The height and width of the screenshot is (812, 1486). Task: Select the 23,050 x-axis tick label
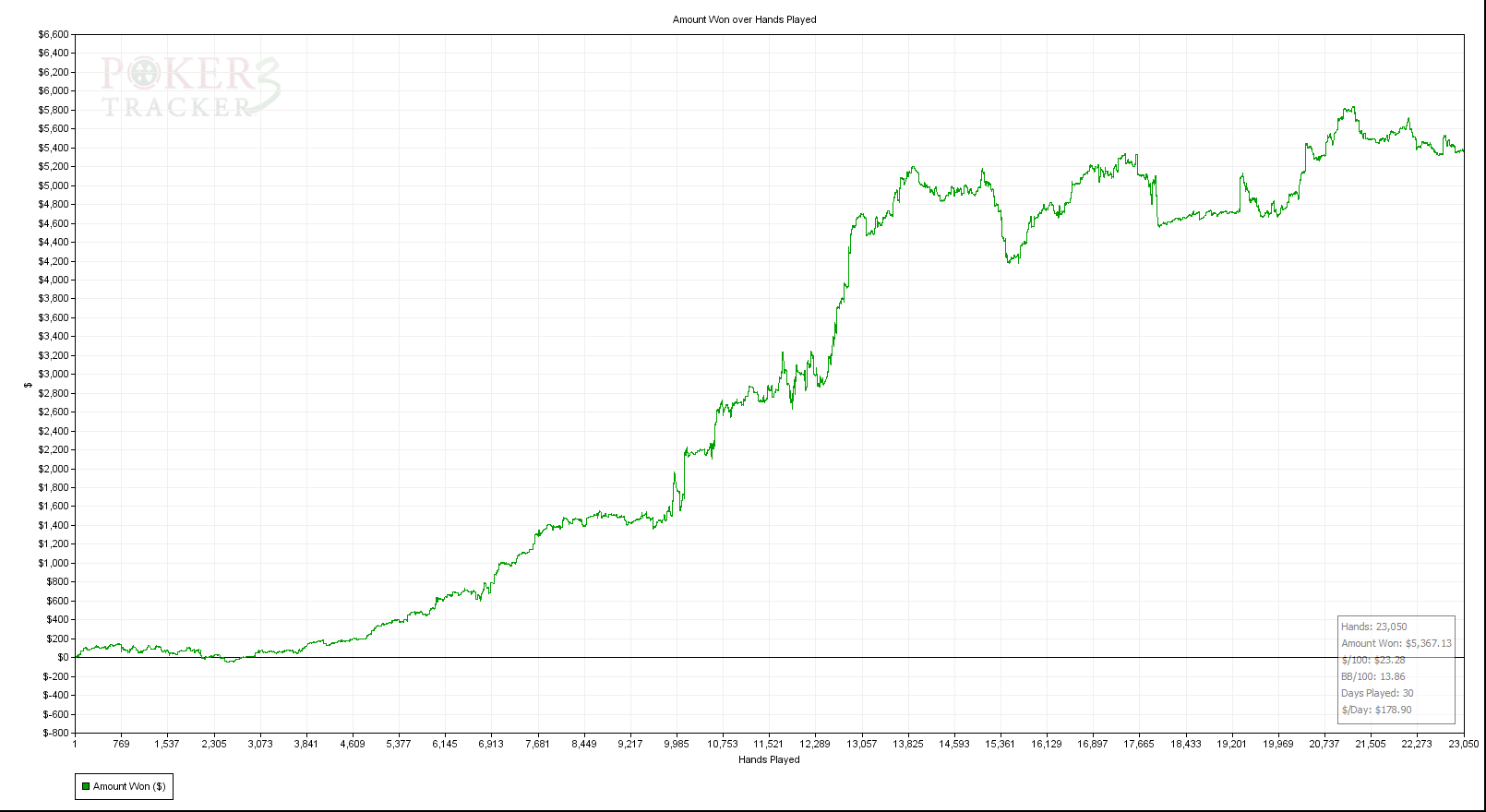pos(1463,744)
